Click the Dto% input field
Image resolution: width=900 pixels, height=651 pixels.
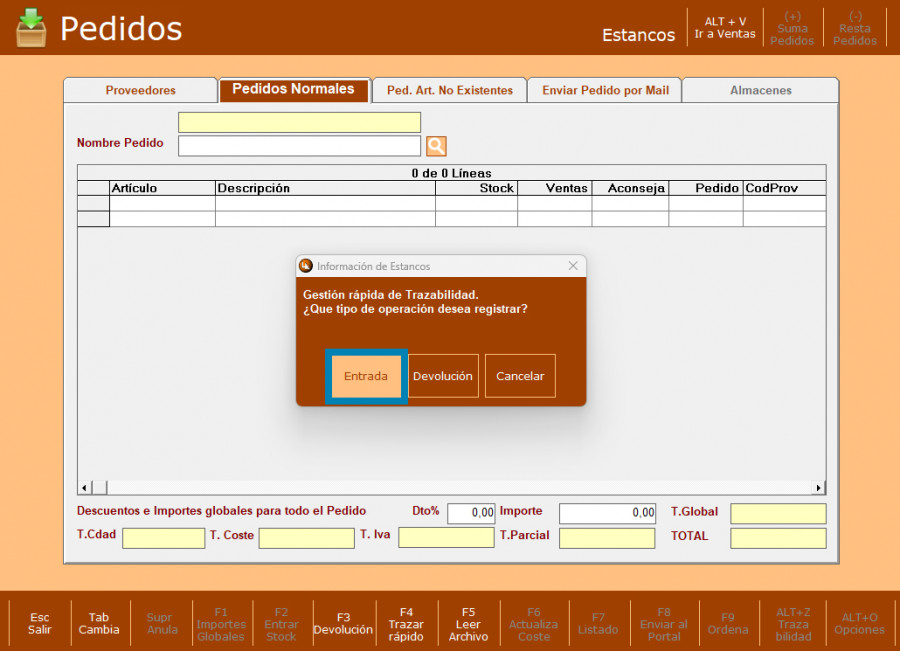point(471,513)
